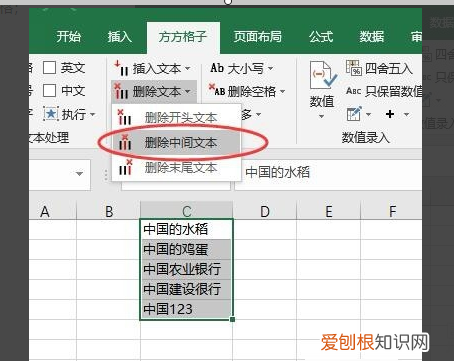The height and width of the screenshot is (361, 454).
Task: Select column D header
Action: pos(265,211)
